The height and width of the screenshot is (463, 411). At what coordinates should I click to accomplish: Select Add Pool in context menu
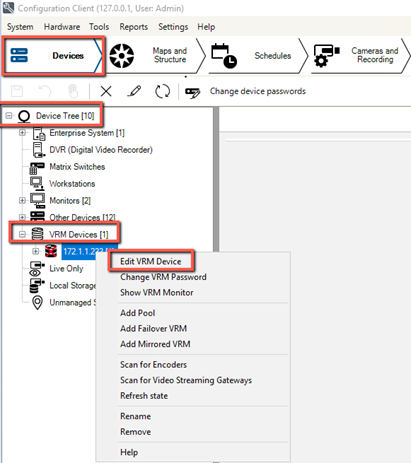pos(138,313)
